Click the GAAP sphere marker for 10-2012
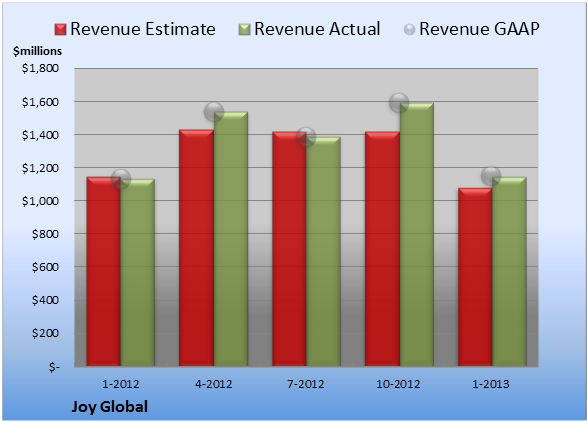Image resolution: width=588 pixels, height=422 pixels. tap(399, 102)
